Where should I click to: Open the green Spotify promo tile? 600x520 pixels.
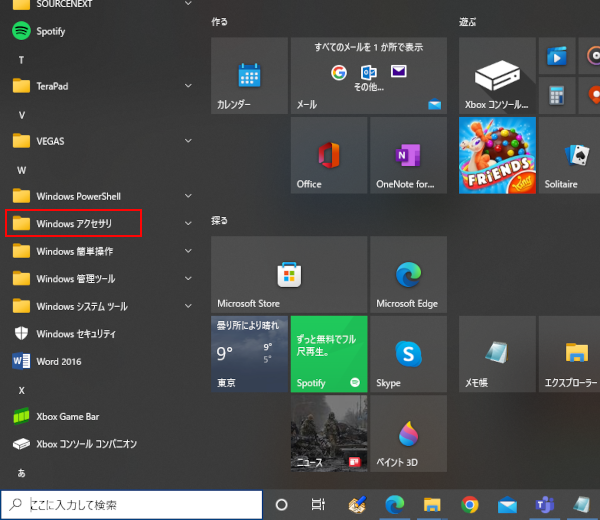(x=329, y=354)
